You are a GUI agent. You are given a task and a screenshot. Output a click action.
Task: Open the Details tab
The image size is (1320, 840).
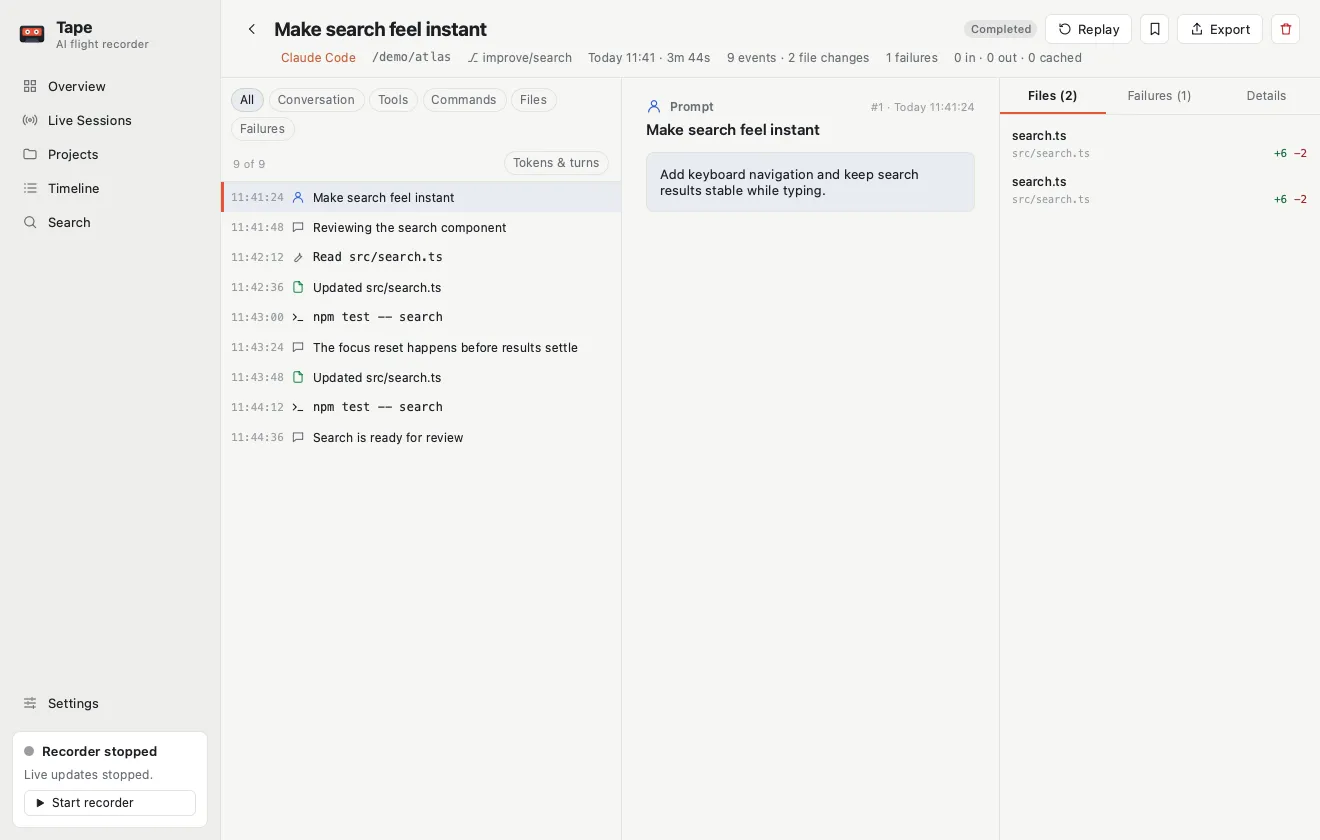click(x=1266, y=96)
